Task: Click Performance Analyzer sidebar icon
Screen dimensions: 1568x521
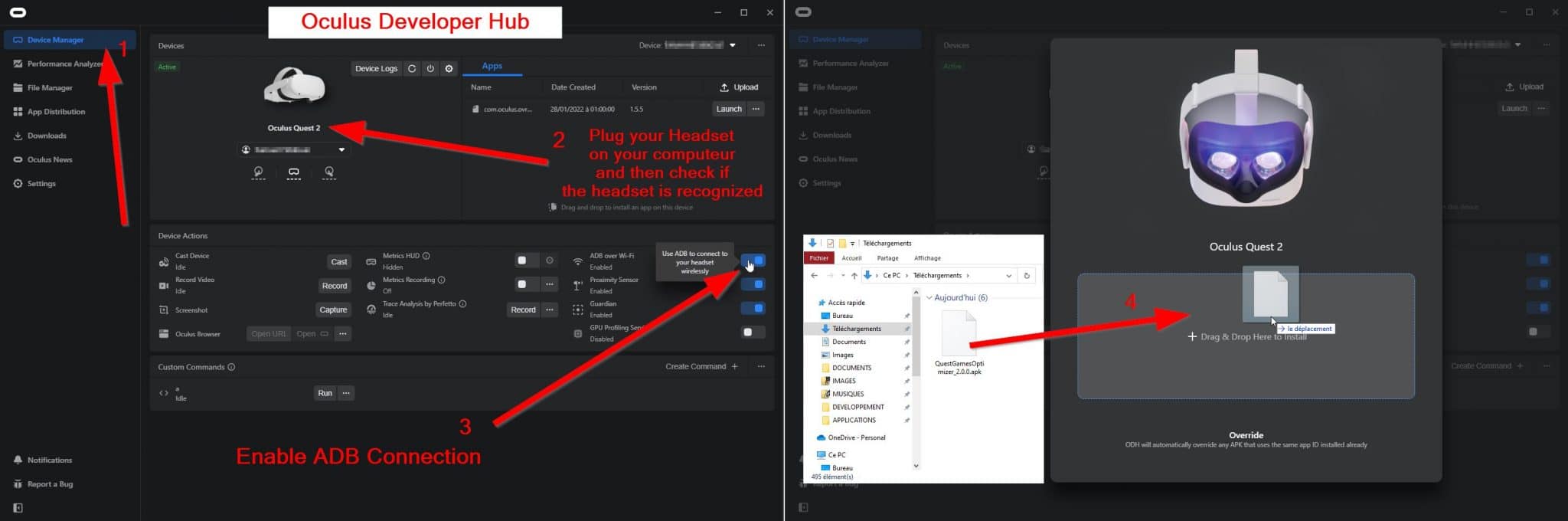Action: [18, 64]
